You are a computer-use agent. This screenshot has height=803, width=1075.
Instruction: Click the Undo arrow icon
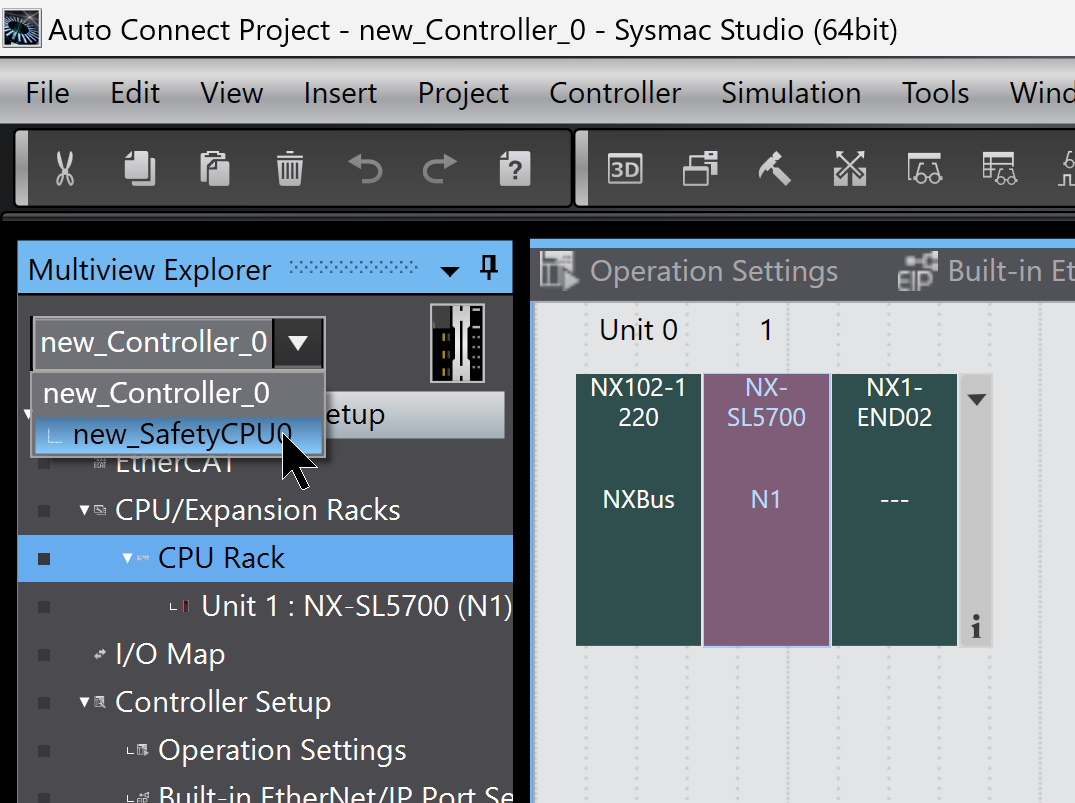pyautogui.click(x=365, y=169)
